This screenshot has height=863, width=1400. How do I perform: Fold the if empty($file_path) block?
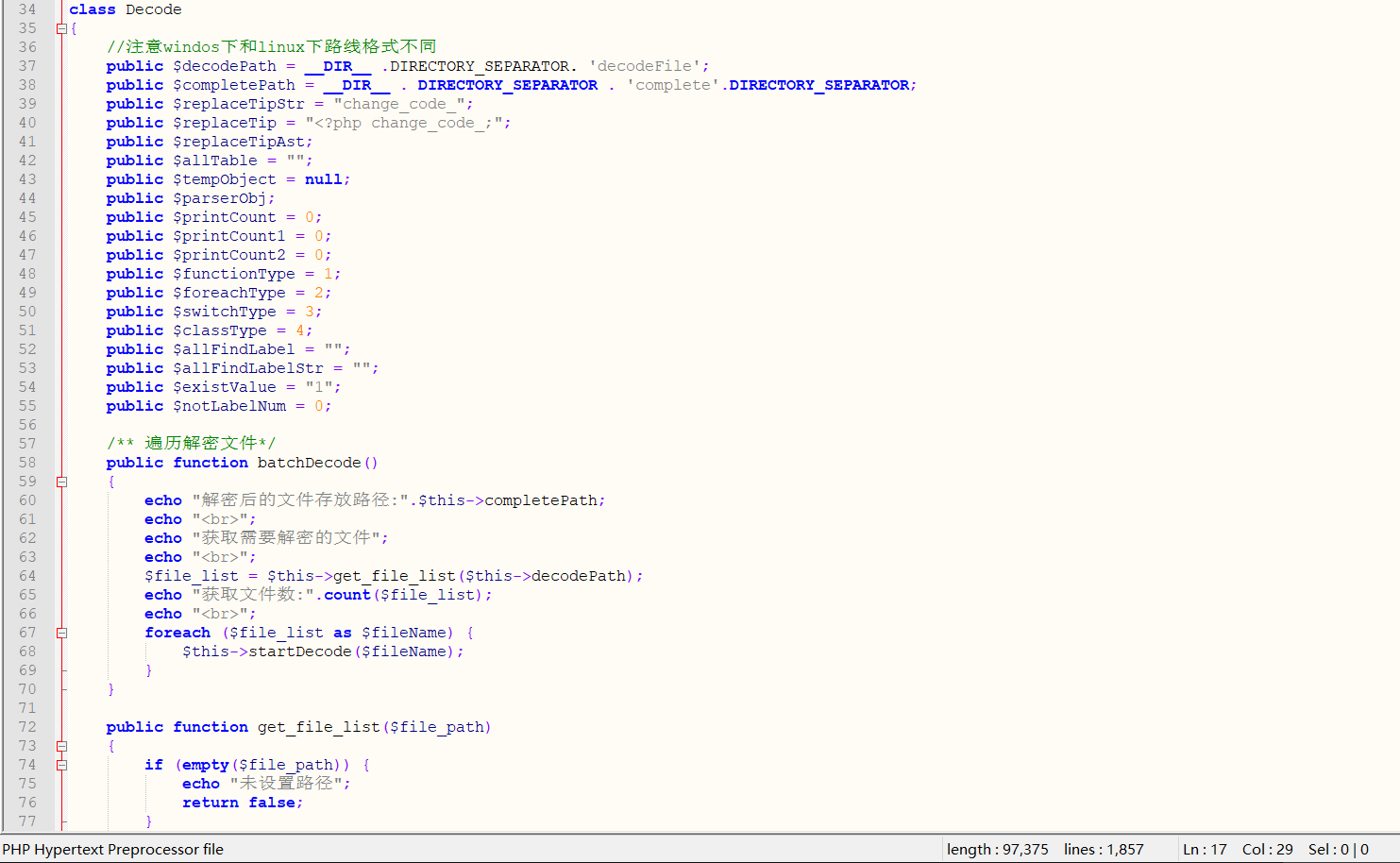click(x=61, y=765)
